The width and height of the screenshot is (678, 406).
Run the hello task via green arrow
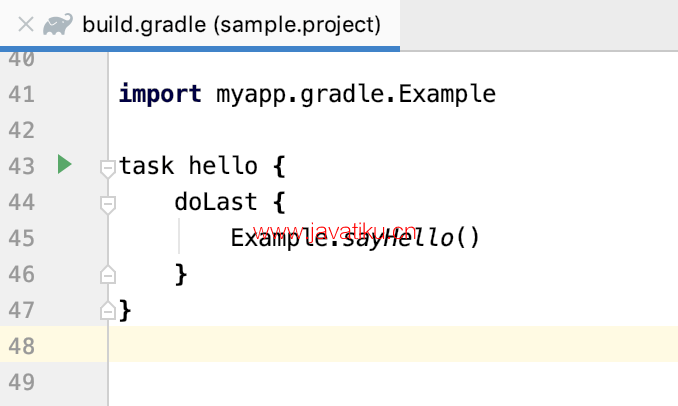coord(64,165)
